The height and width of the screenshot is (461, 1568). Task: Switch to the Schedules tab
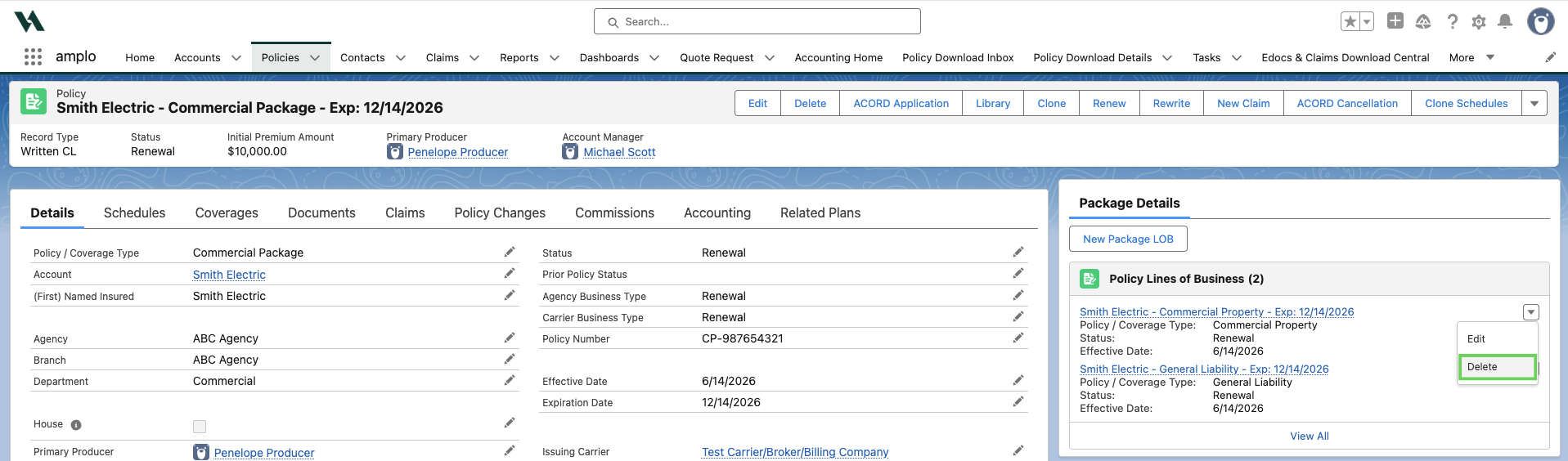click(135, 213)
